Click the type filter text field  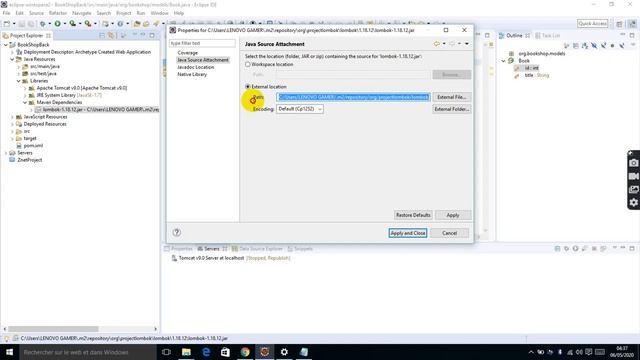[x=202, y=43]
